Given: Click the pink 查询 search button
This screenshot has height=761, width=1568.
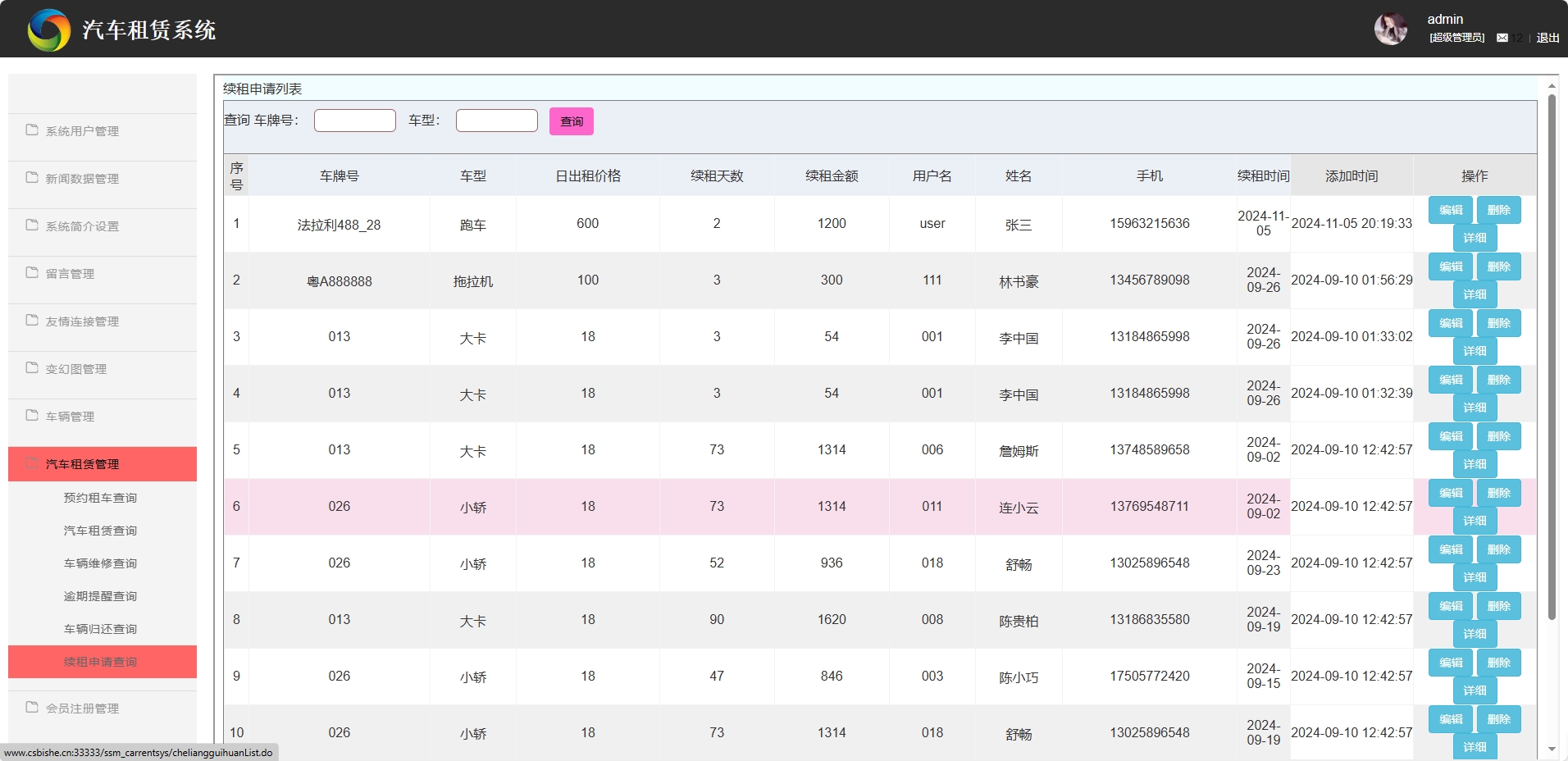Looking at the screenshot, I should 571,121.
